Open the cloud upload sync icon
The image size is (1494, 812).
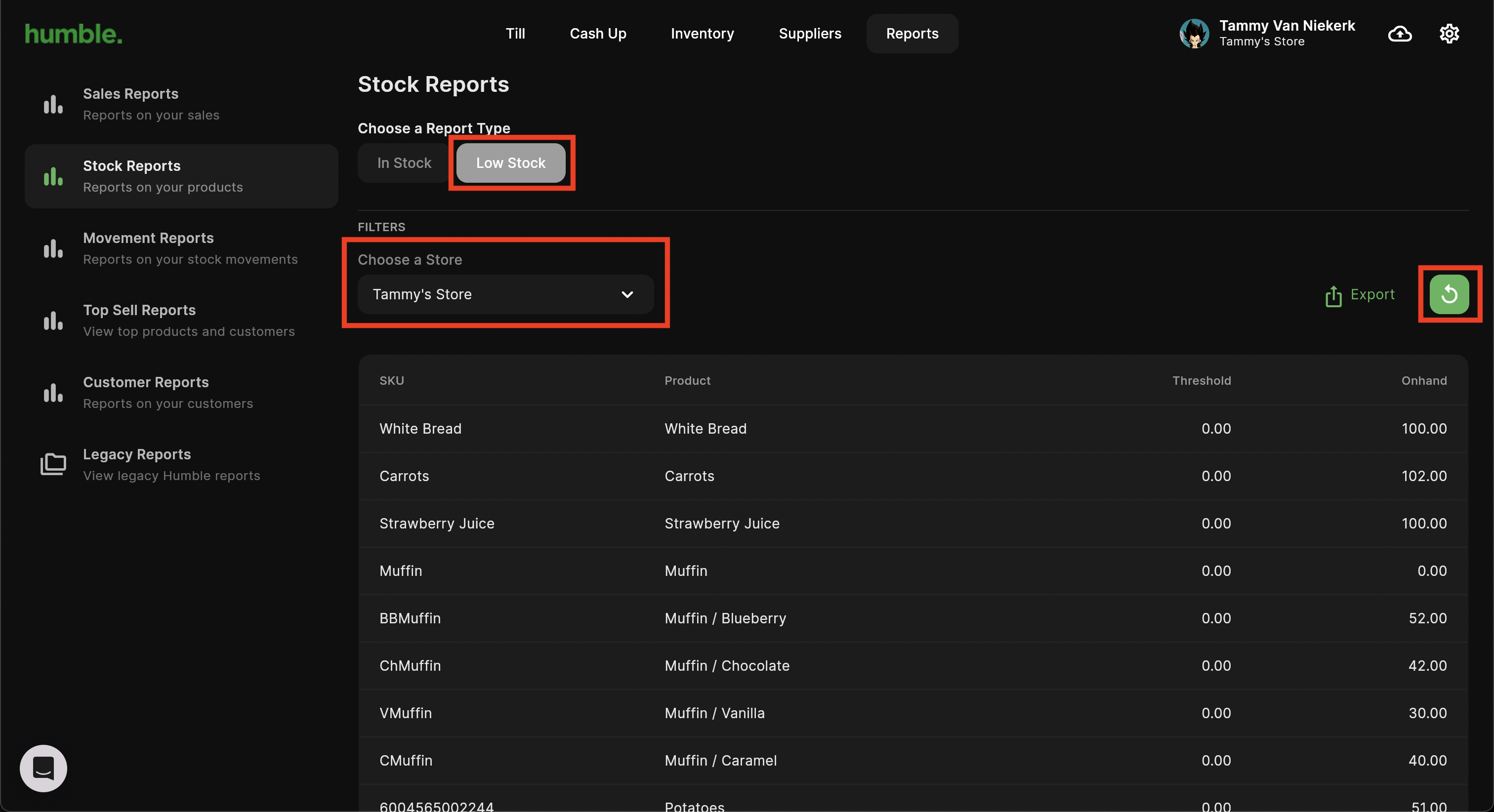pos(1400,34)
